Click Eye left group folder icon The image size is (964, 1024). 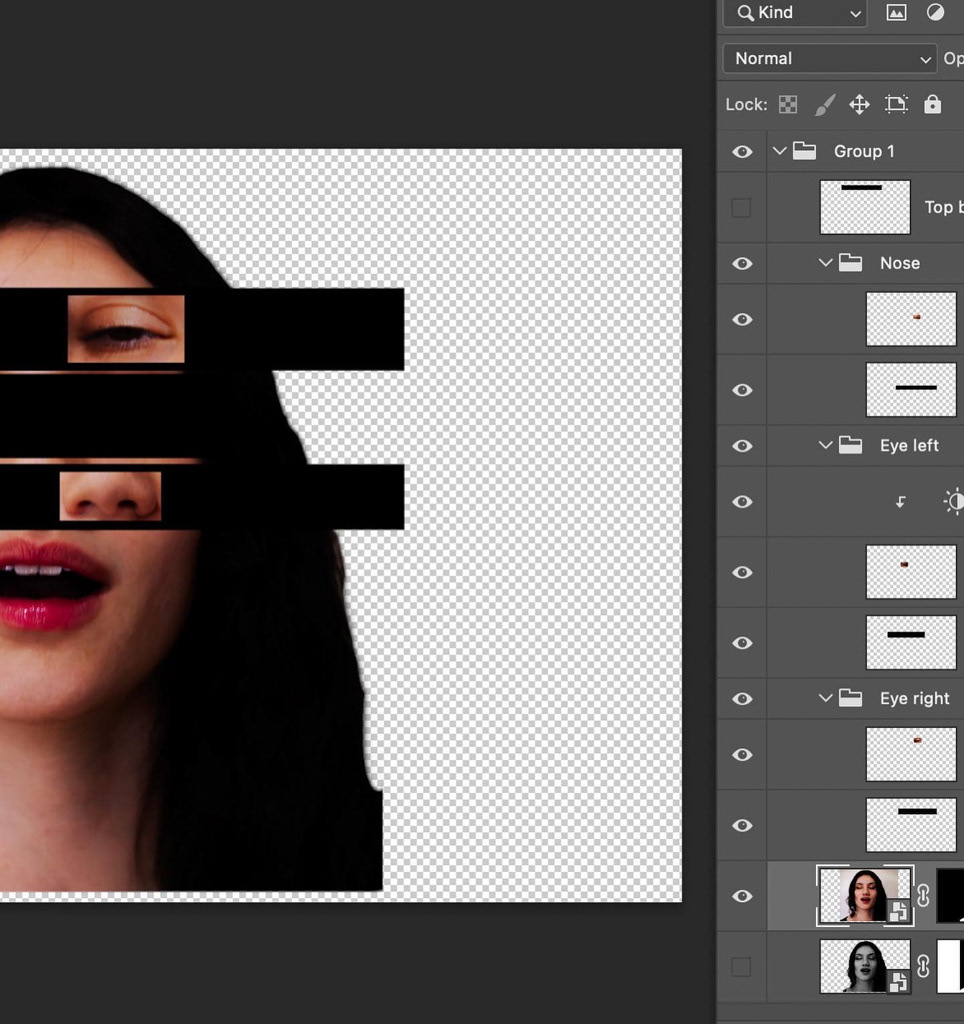850,445
